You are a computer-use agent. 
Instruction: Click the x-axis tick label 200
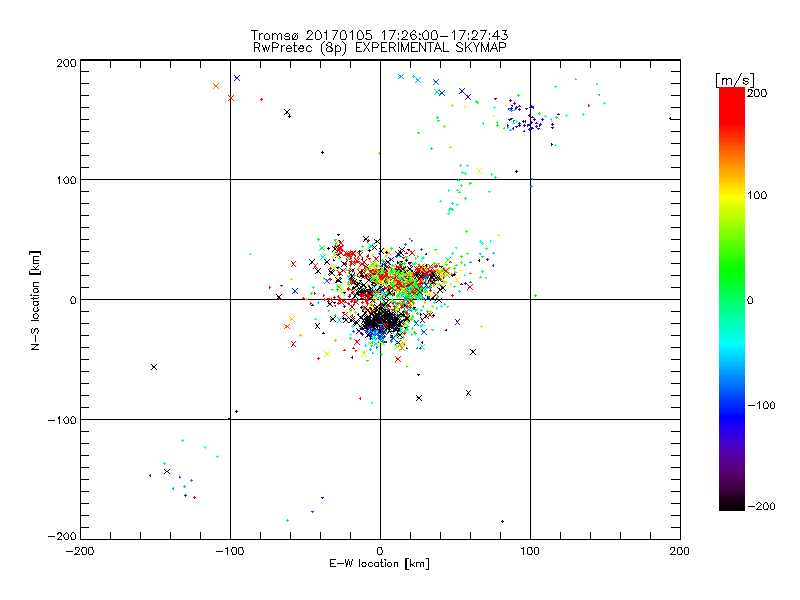click(x=680, y=551)
